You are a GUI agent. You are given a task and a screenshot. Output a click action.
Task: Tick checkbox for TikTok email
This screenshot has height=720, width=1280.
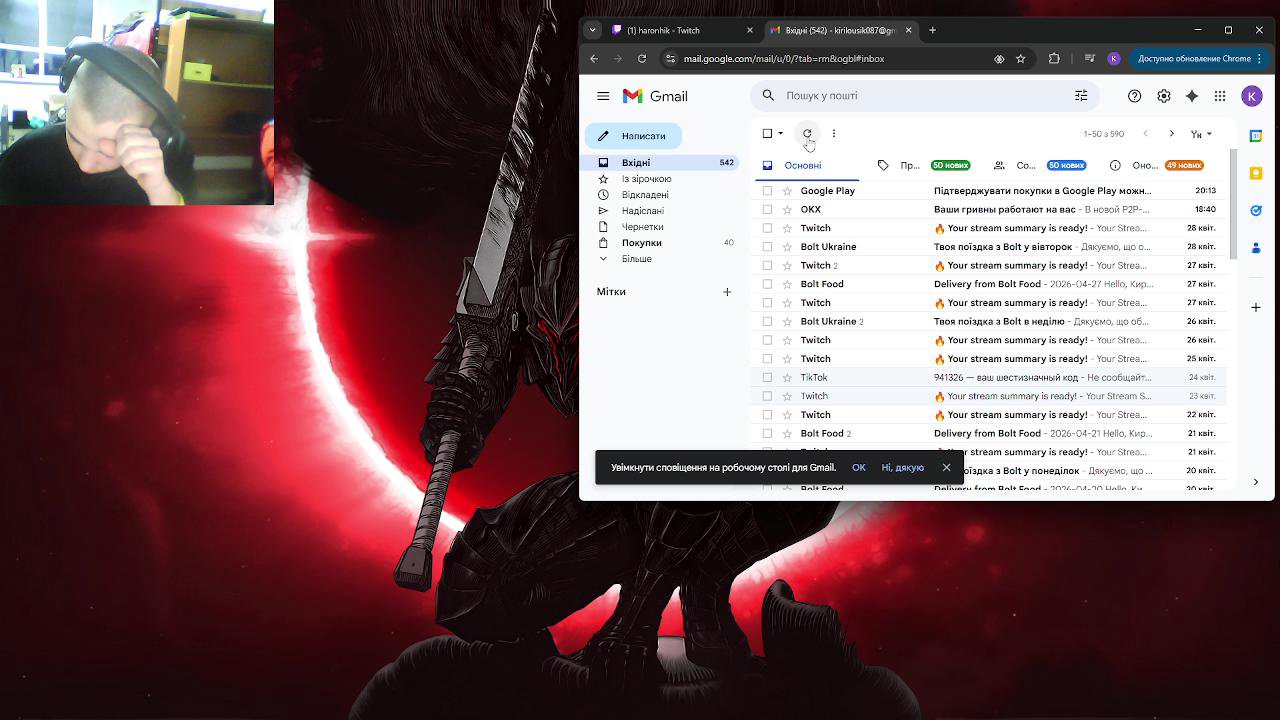pyautogui.click(x=767, y=377)
